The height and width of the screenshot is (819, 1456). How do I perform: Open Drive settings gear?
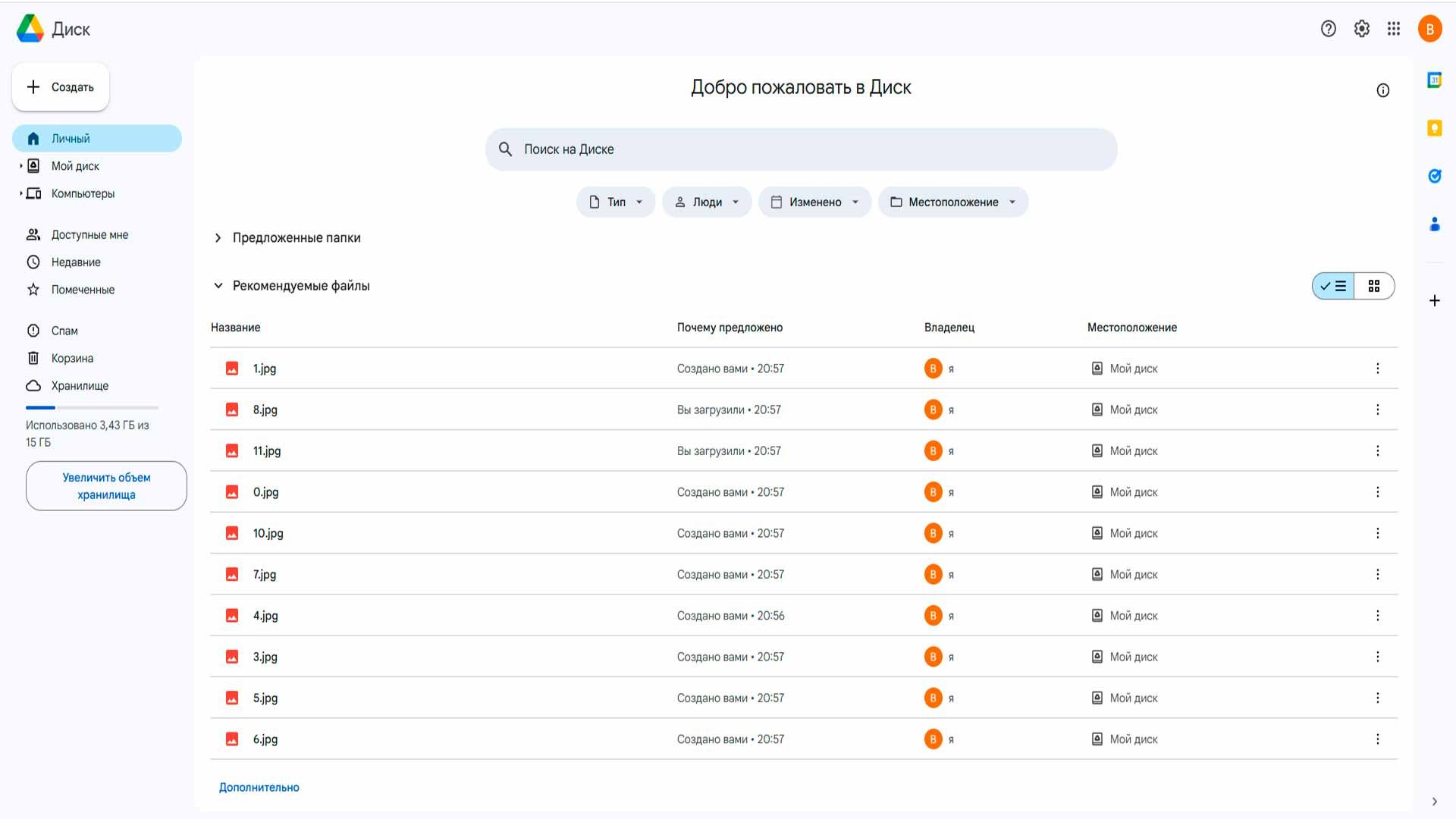click(1361, 29)
